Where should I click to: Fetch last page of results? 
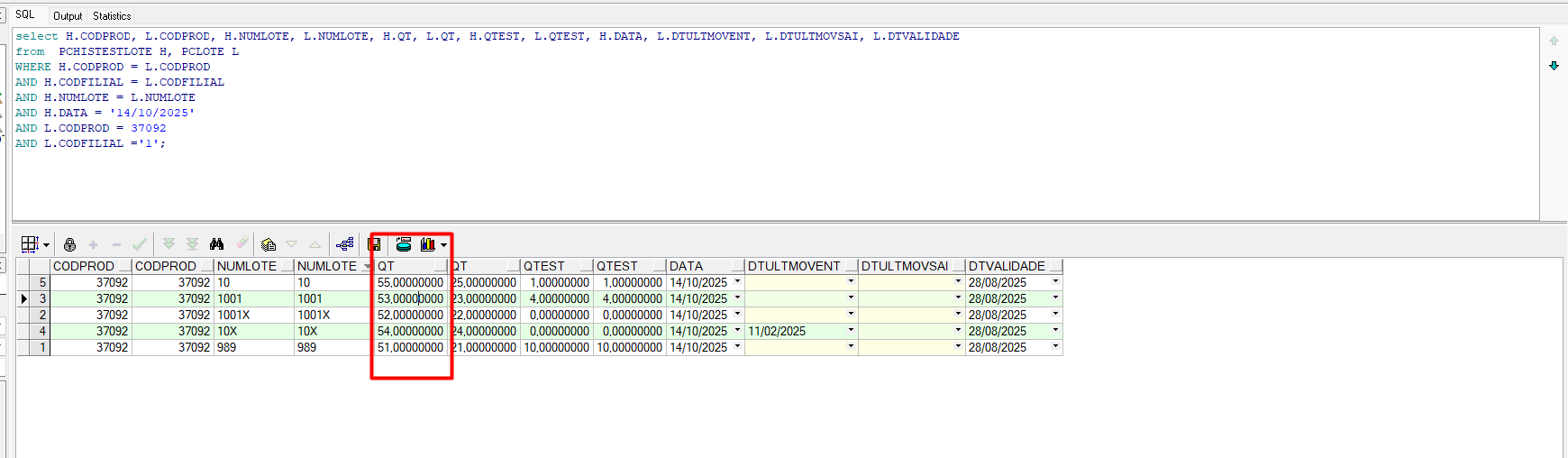(x=192, y=244)
